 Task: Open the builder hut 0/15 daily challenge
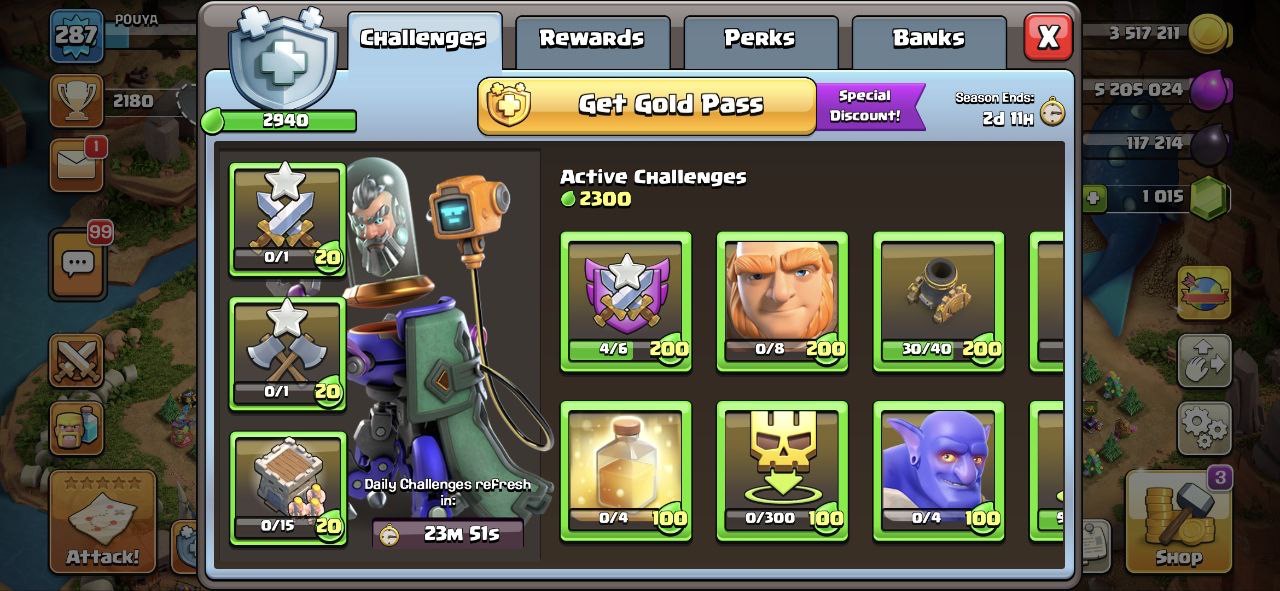tap(288, 488)
